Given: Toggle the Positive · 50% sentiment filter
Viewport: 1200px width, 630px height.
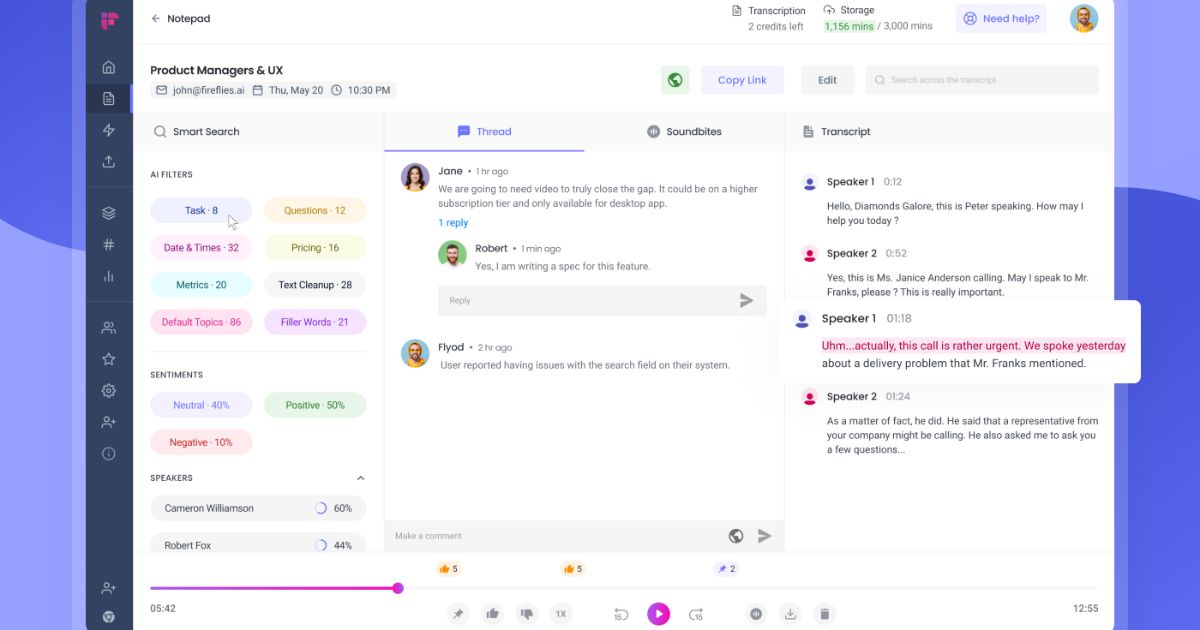Looking at the screenshot, I should coord(315,405).
